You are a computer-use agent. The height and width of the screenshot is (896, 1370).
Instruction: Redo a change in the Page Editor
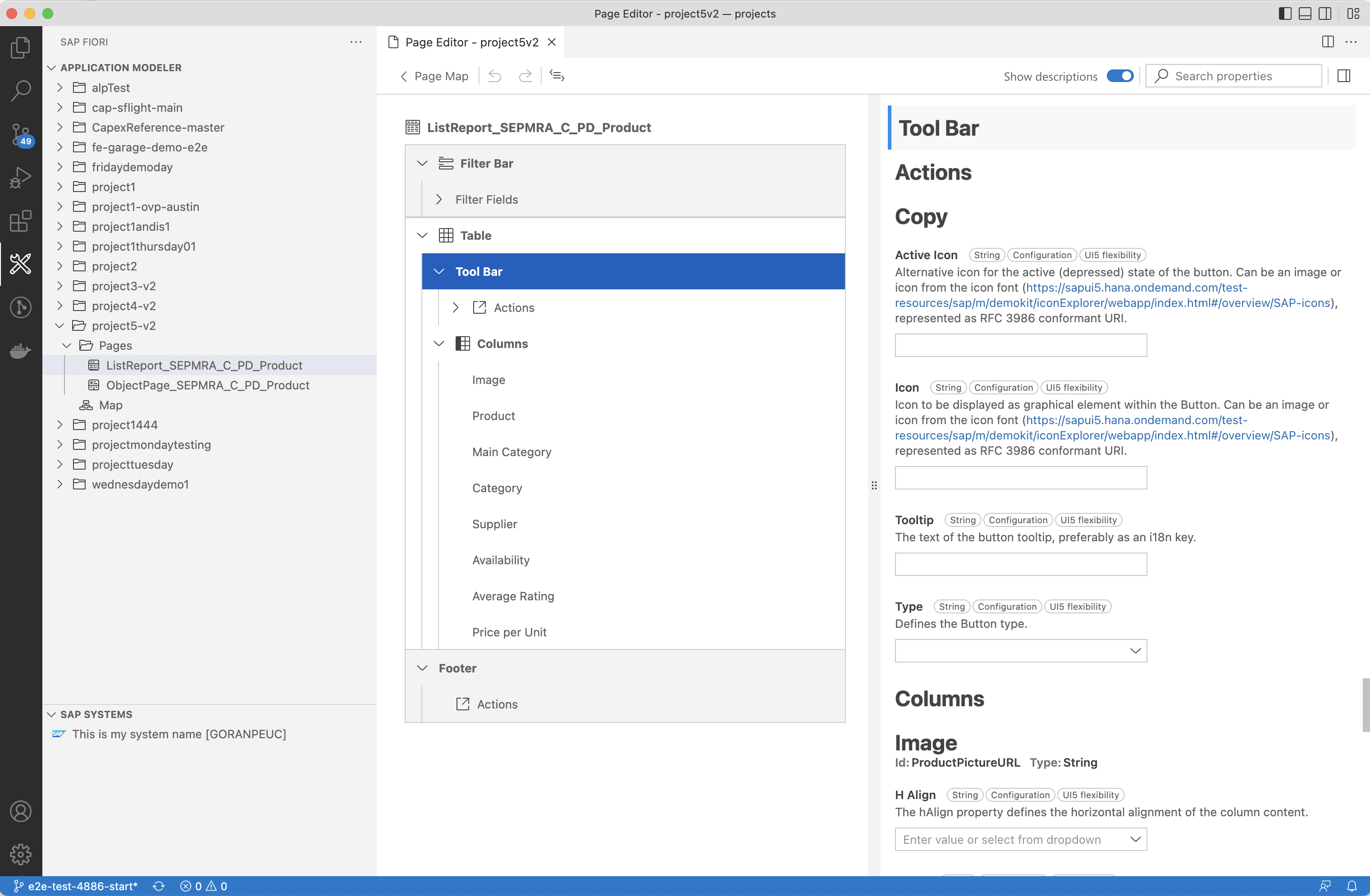(525, 75)
